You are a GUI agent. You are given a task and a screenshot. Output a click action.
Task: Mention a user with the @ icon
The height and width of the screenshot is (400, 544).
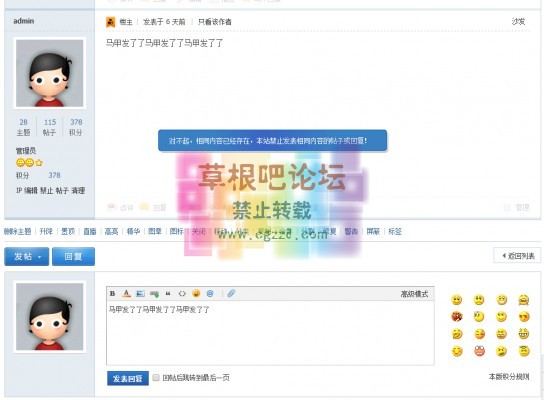(x=210, y=293)
